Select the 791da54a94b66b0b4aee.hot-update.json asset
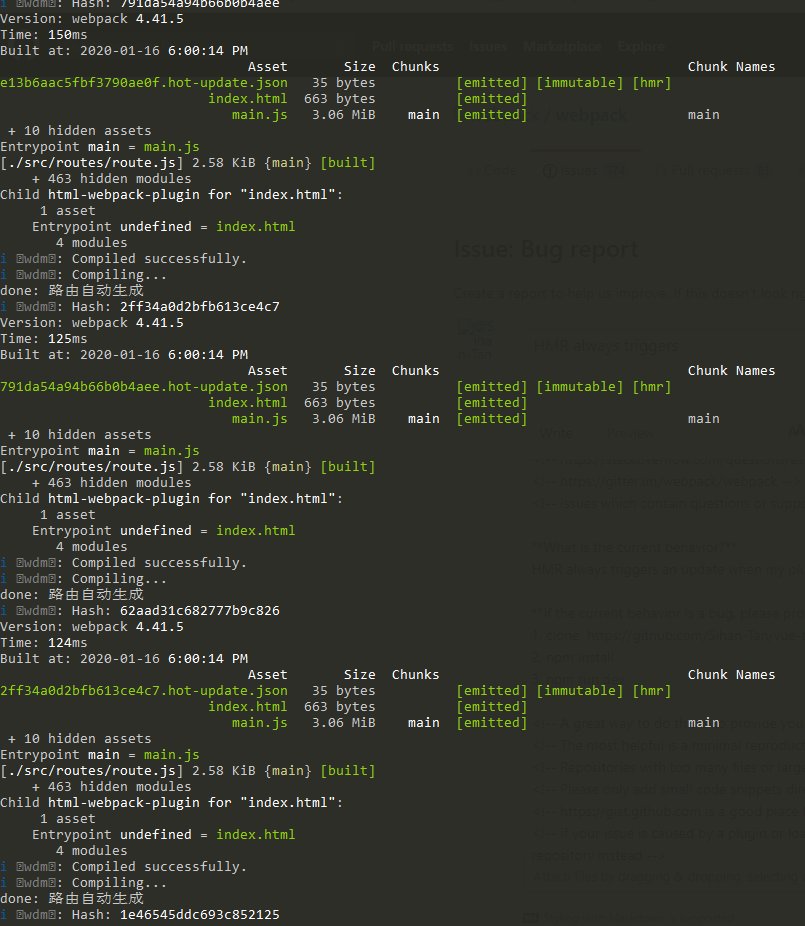The height and width of the screenshot is (926, 805). coord(144,387)
